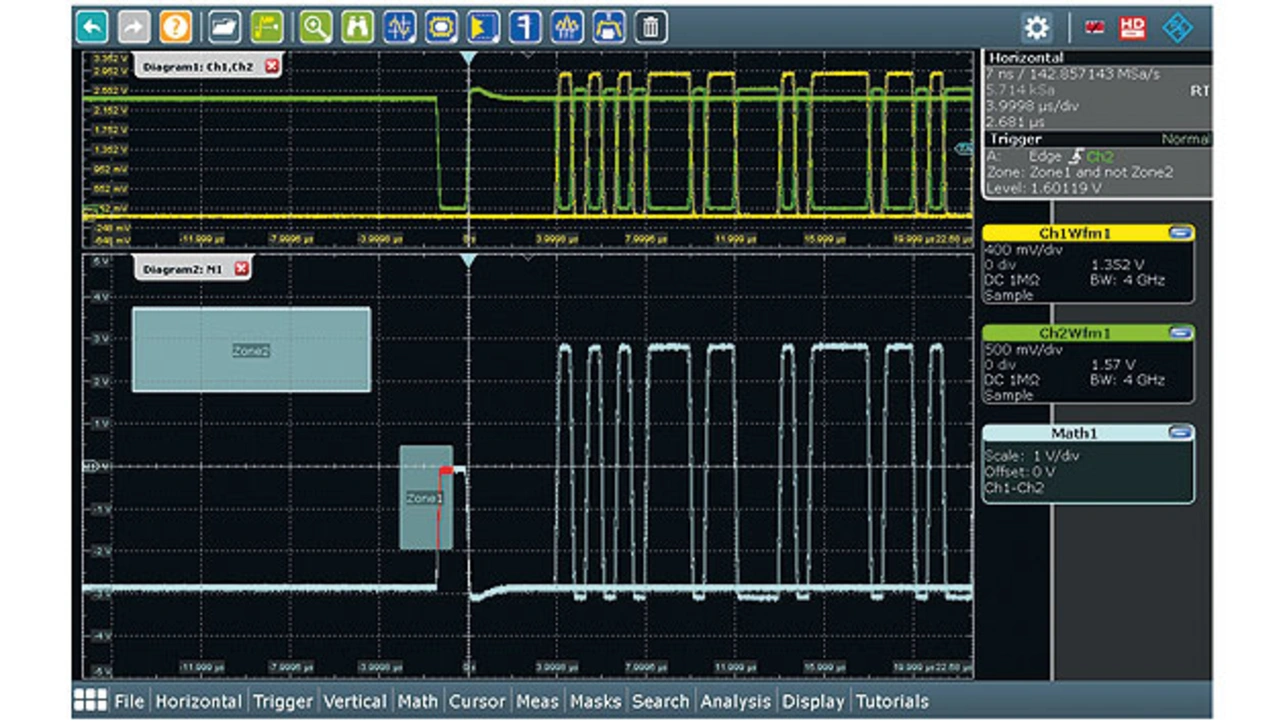Open the Analysis menu
The width and height of the screenshot is (1280, 721).
(736, 701)
